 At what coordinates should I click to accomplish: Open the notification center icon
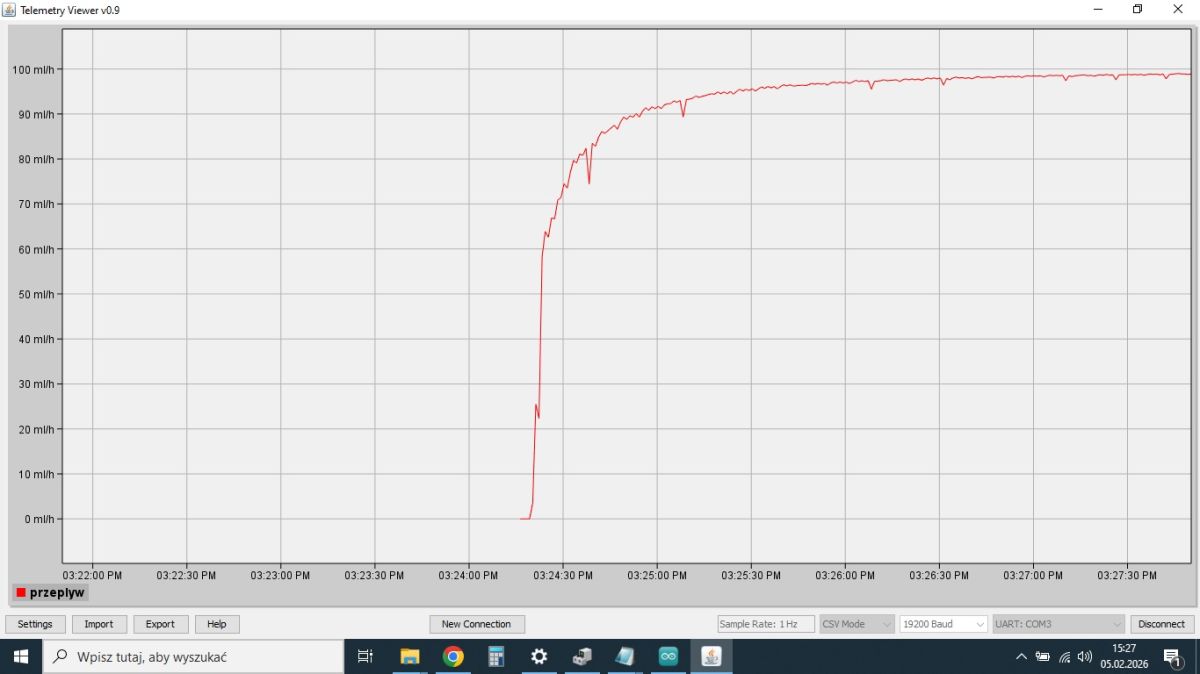coord(1173,657)
